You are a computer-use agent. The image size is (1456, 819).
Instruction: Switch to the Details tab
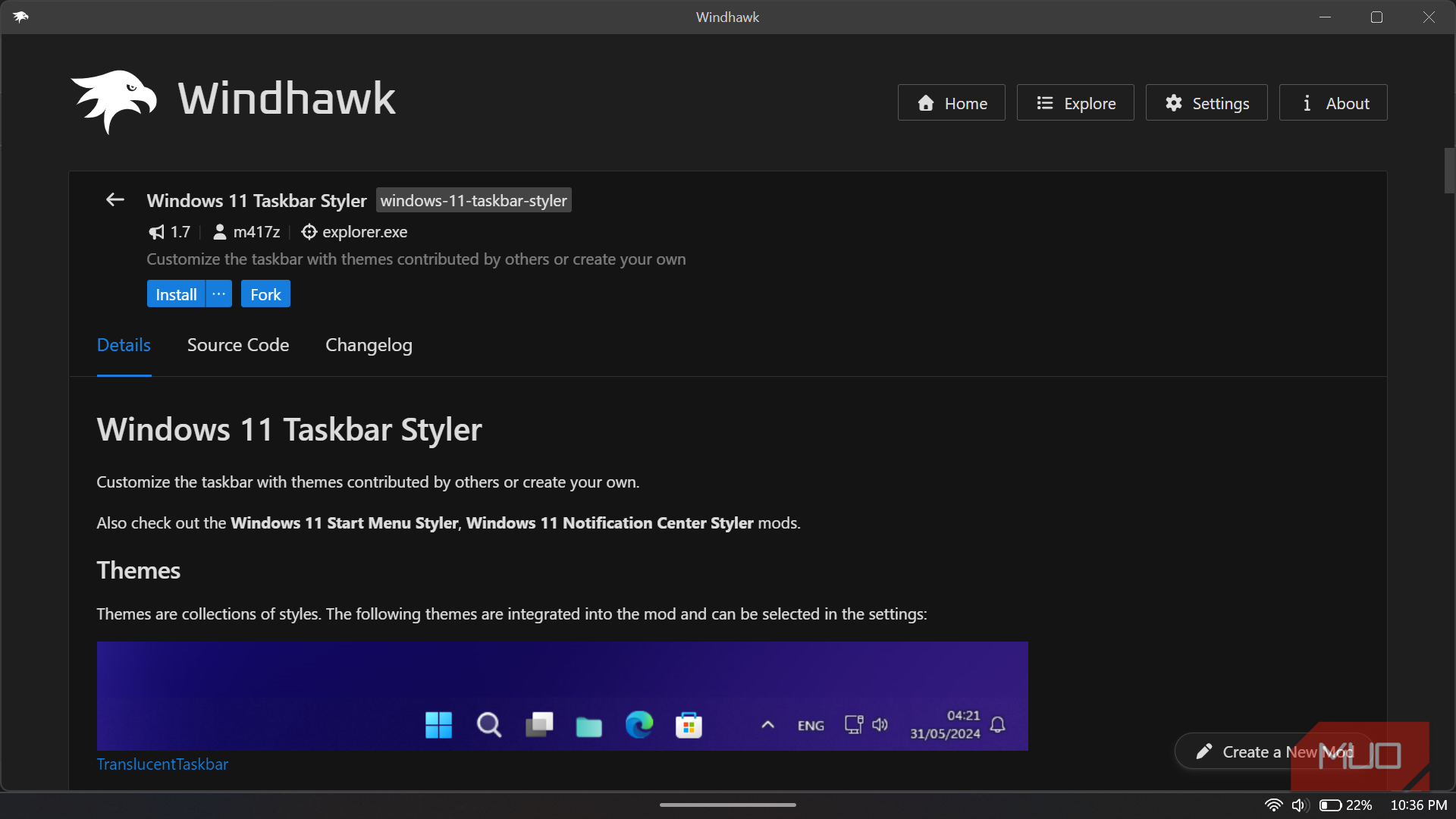[124, 345]
